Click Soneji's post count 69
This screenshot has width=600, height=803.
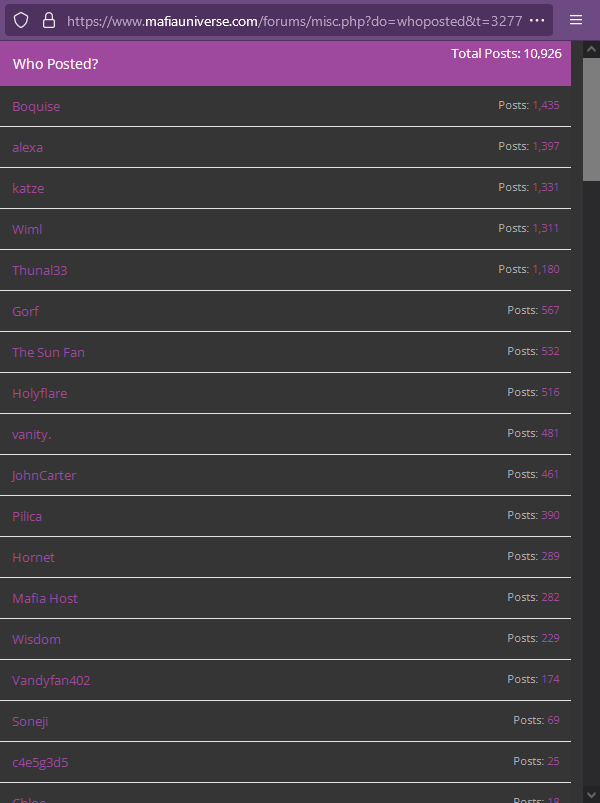click(553, 720)
